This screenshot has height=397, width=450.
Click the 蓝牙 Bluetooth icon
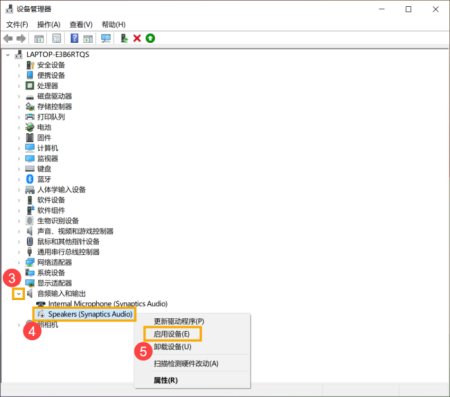tap(30, 179)
